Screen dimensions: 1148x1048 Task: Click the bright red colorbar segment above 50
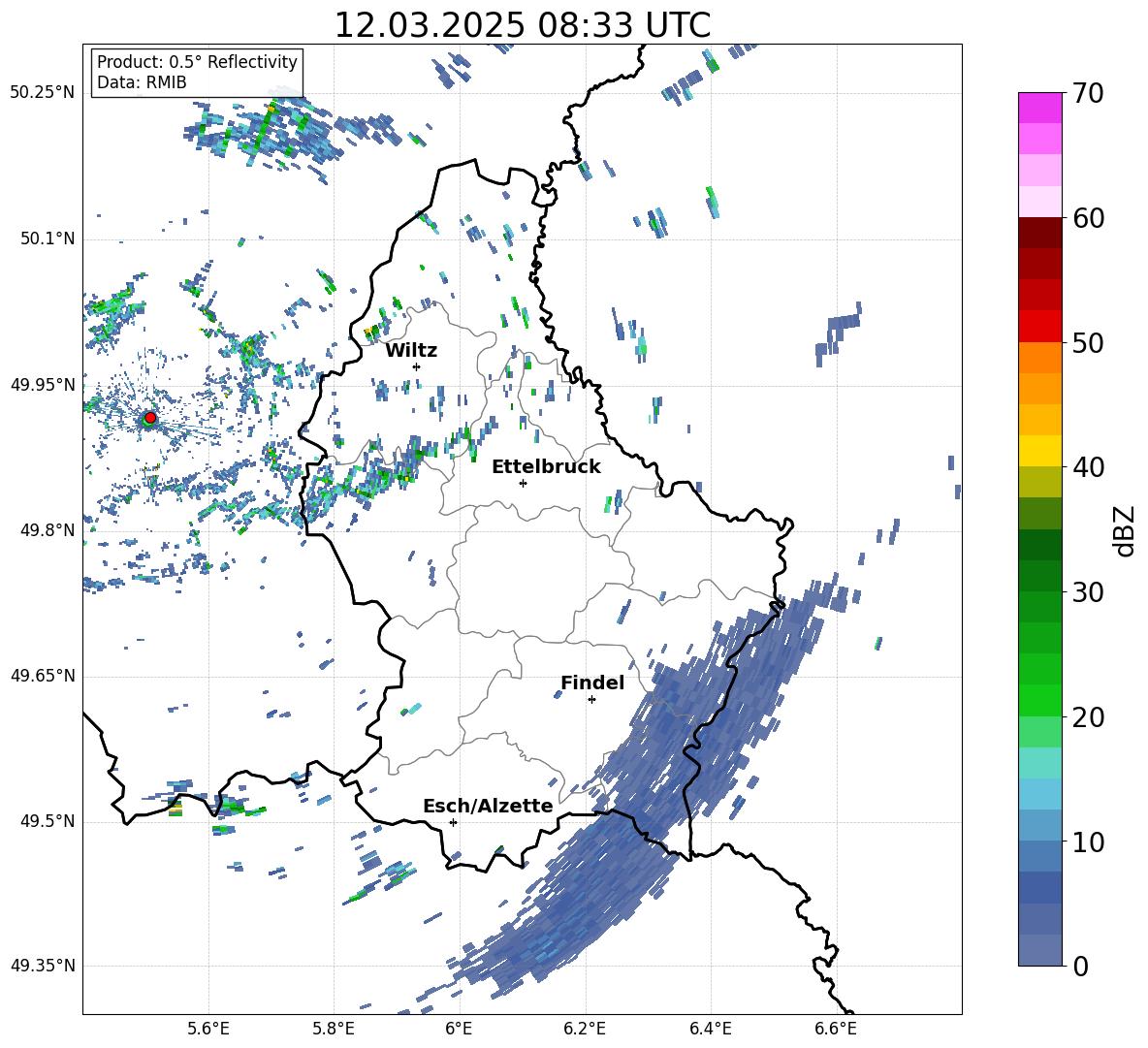[x=1039, y=326]
